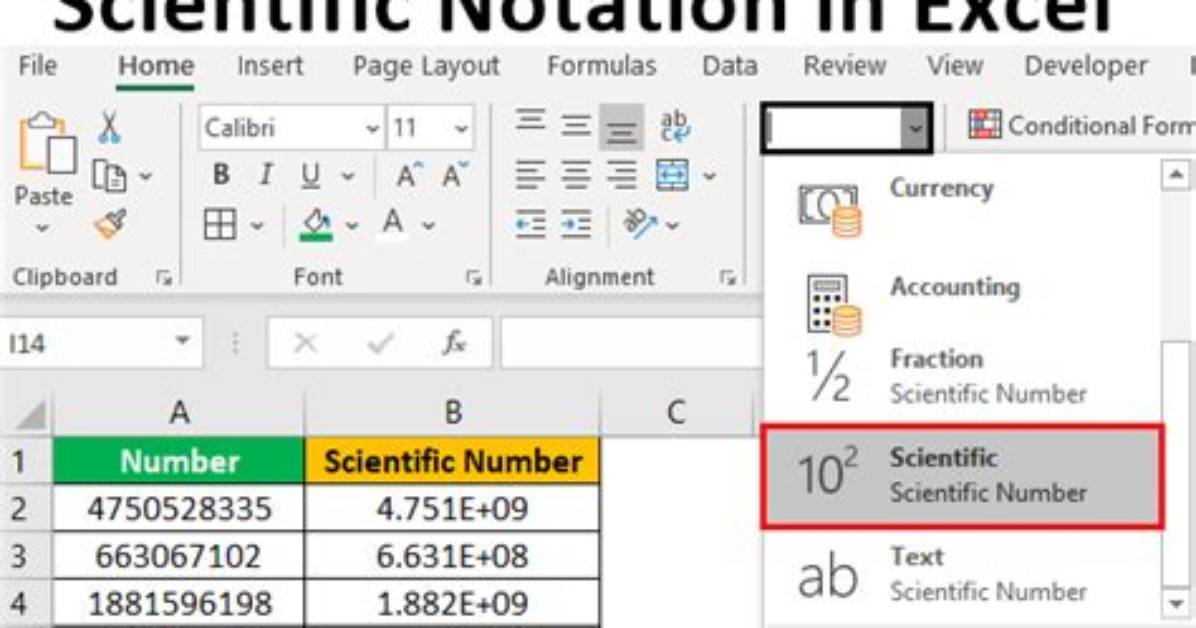Click the Number Format combo box
This screenshot has width=1196, height=628.
(x=847, y=127)
